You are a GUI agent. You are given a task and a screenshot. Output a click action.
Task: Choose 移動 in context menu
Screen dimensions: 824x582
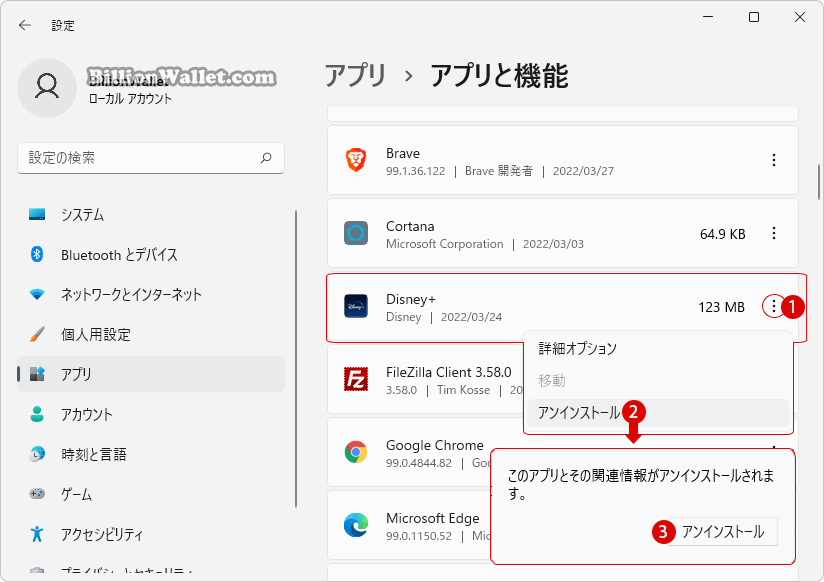(658, 381)
